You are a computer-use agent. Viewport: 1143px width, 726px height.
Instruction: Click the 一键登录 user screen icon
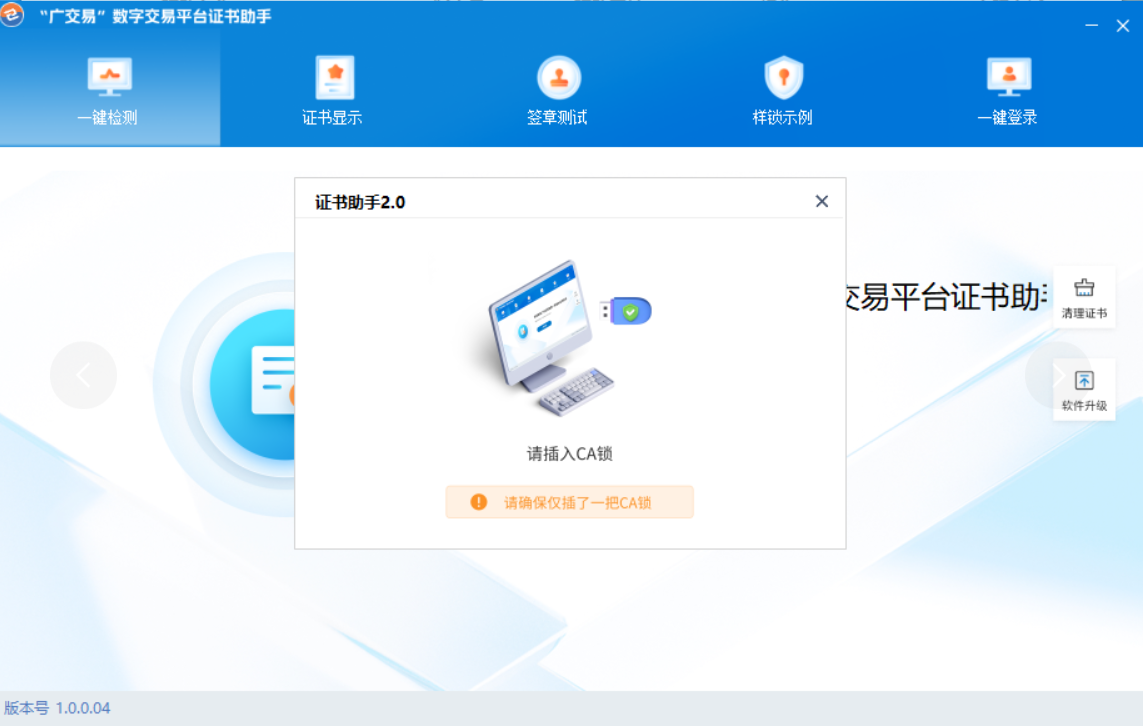tap(1008, 76)
